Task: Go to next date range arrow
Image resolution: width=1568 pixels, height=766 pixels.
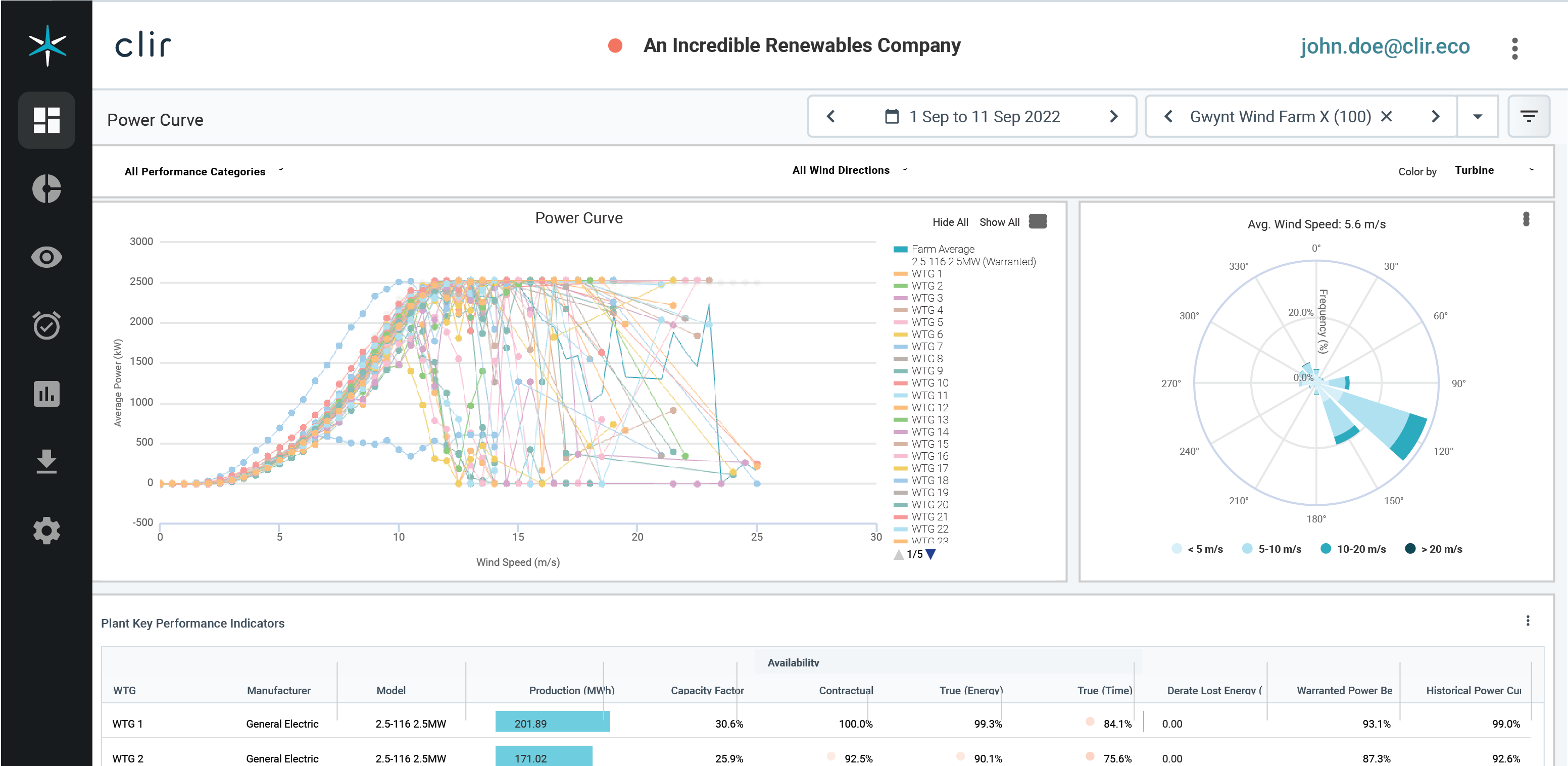Action: [1114, 116]
